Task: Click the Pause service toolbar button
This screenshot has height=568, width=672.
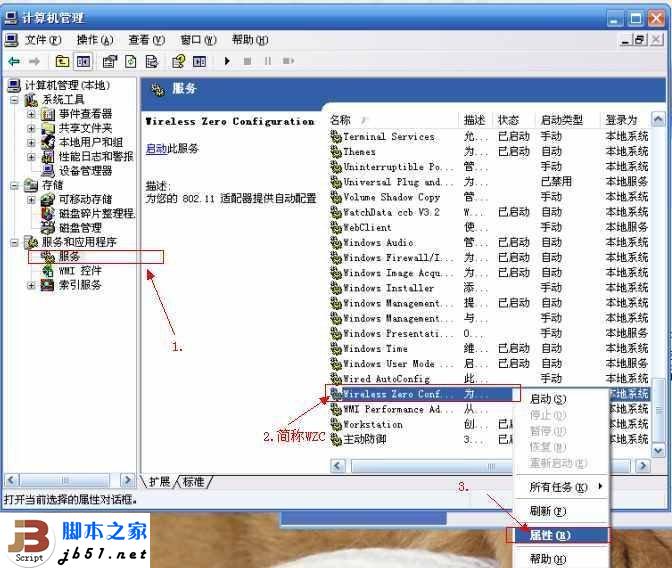Action: pos(268,61)
